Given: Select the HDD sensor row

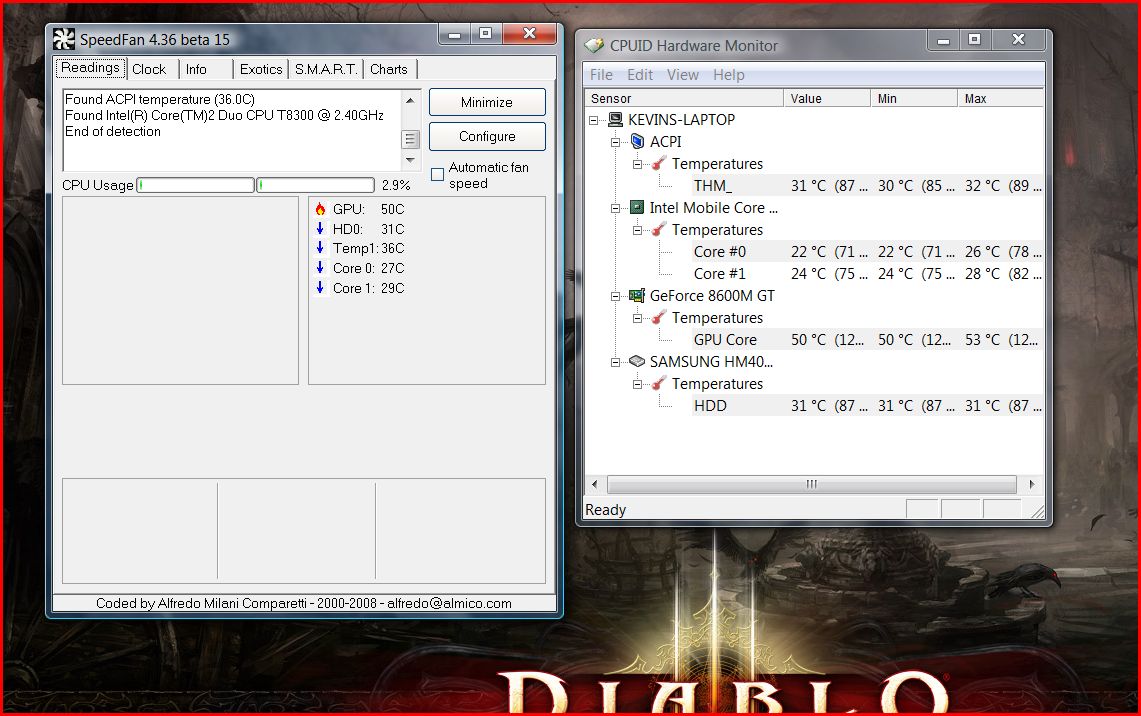Looking at the screenshot, I should click(x=866, y=405).
